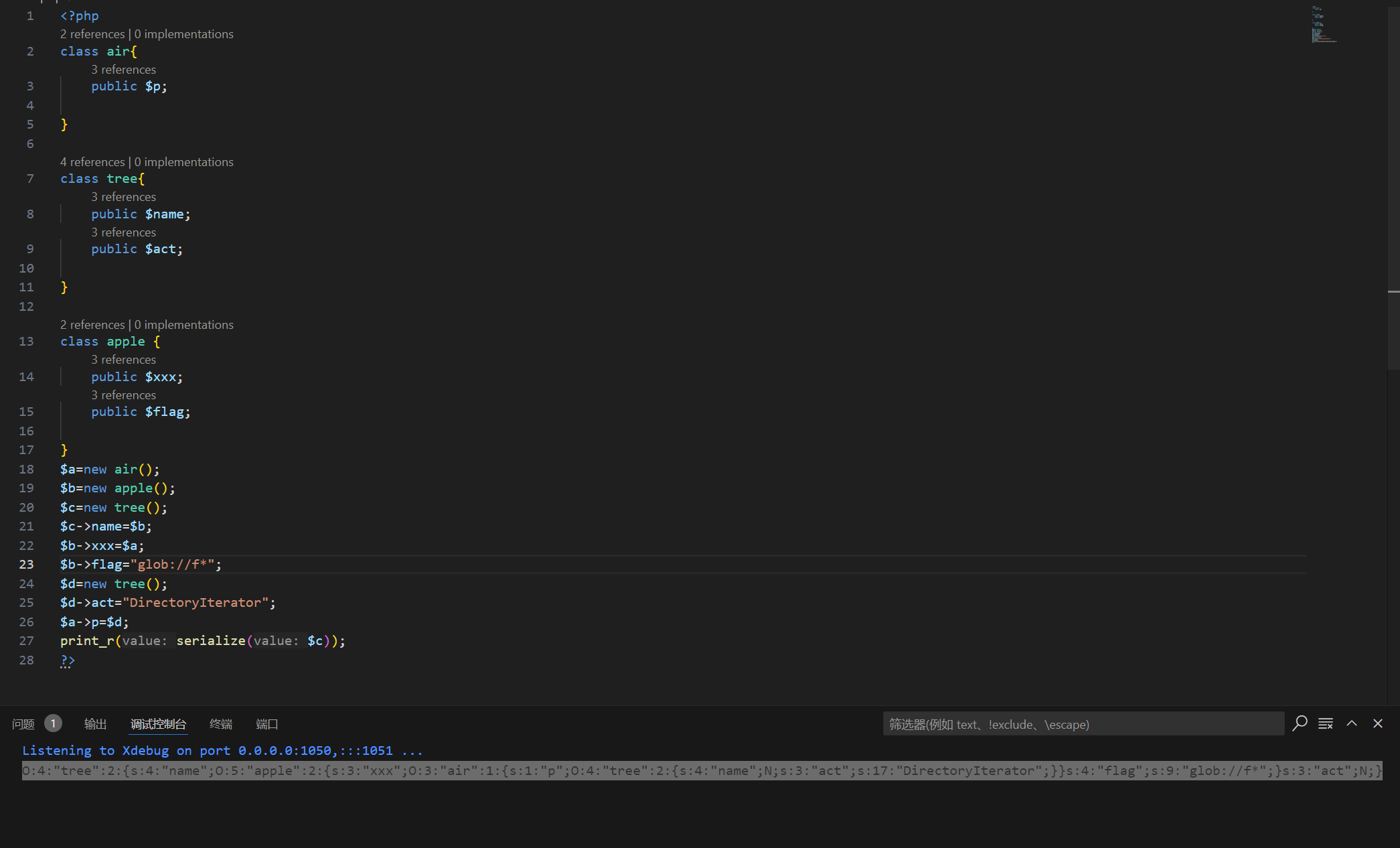This screenshot has height=848, width=1400.
Task: Maximize panel with the up chevron
Action: pyautogui.click(x=1352, y=723)
